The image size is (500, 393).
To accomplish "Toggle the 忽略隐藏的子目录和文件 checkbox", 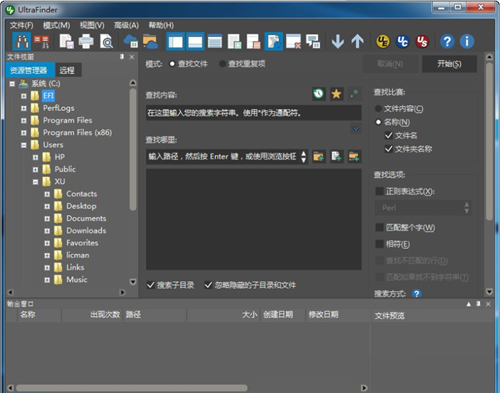I will [208, 285].
